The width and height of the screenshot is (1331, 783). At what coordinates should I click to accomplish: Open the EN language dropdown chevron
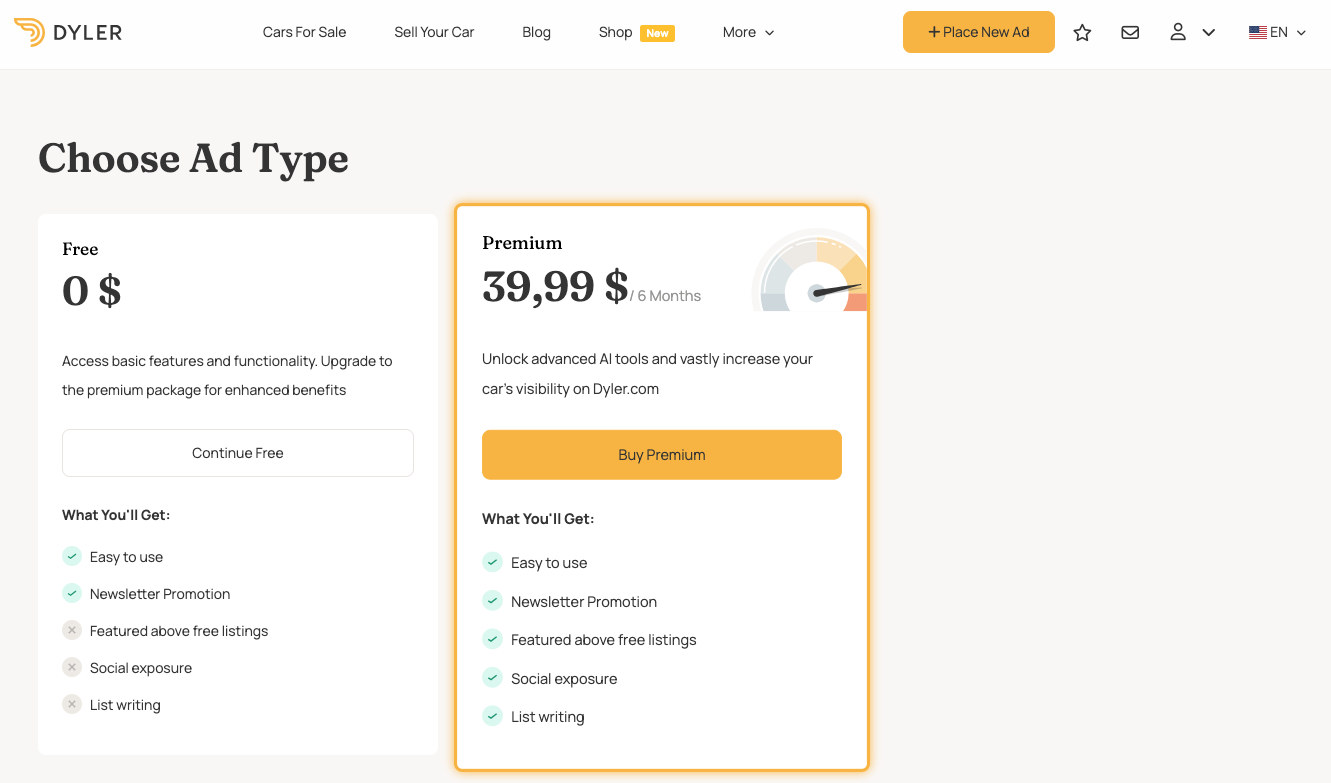pyautogui.click(x=1301, y=33)
